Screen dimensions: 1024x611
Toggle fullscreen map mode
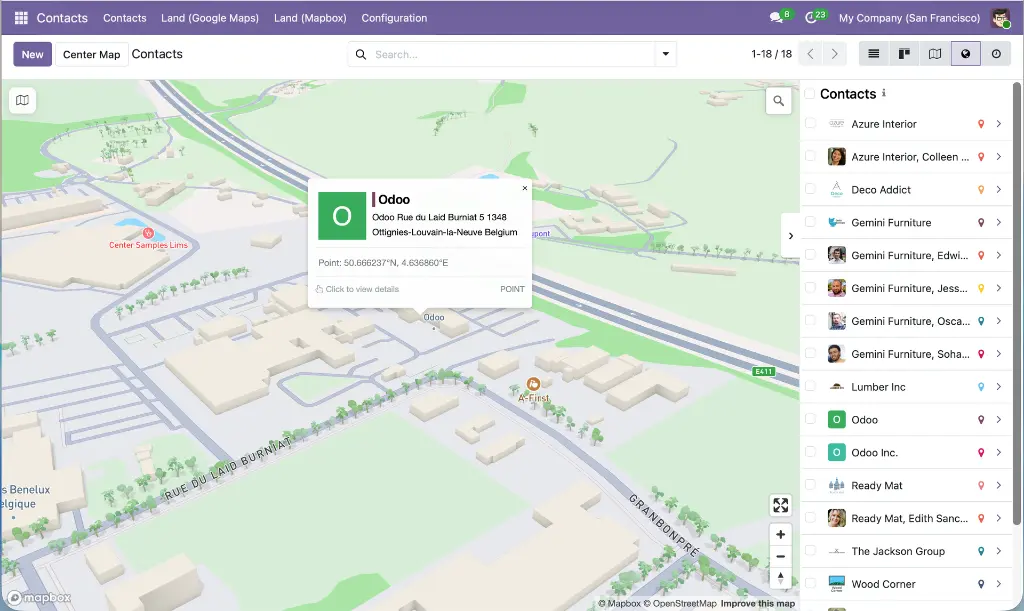tap(780, 505)
